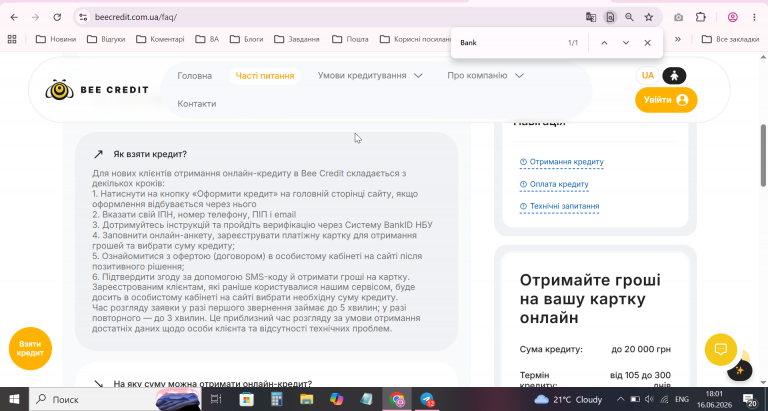
Task: Open the Windows Start menu
Action: click(14, 399)
